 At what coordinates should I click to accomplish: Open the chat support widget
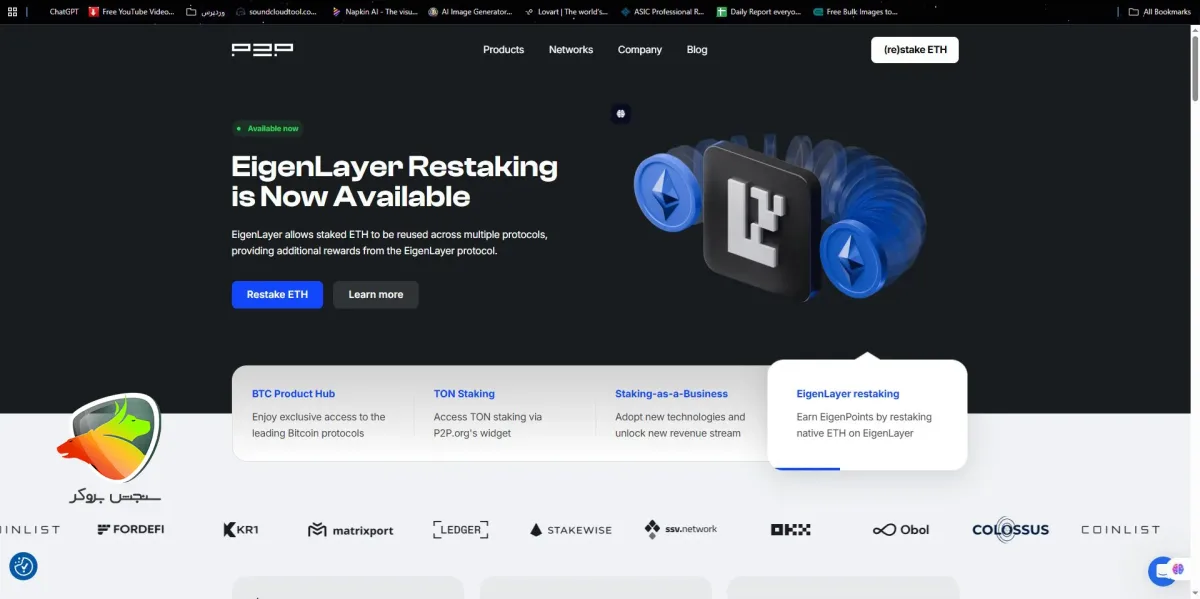point(1163,571)
